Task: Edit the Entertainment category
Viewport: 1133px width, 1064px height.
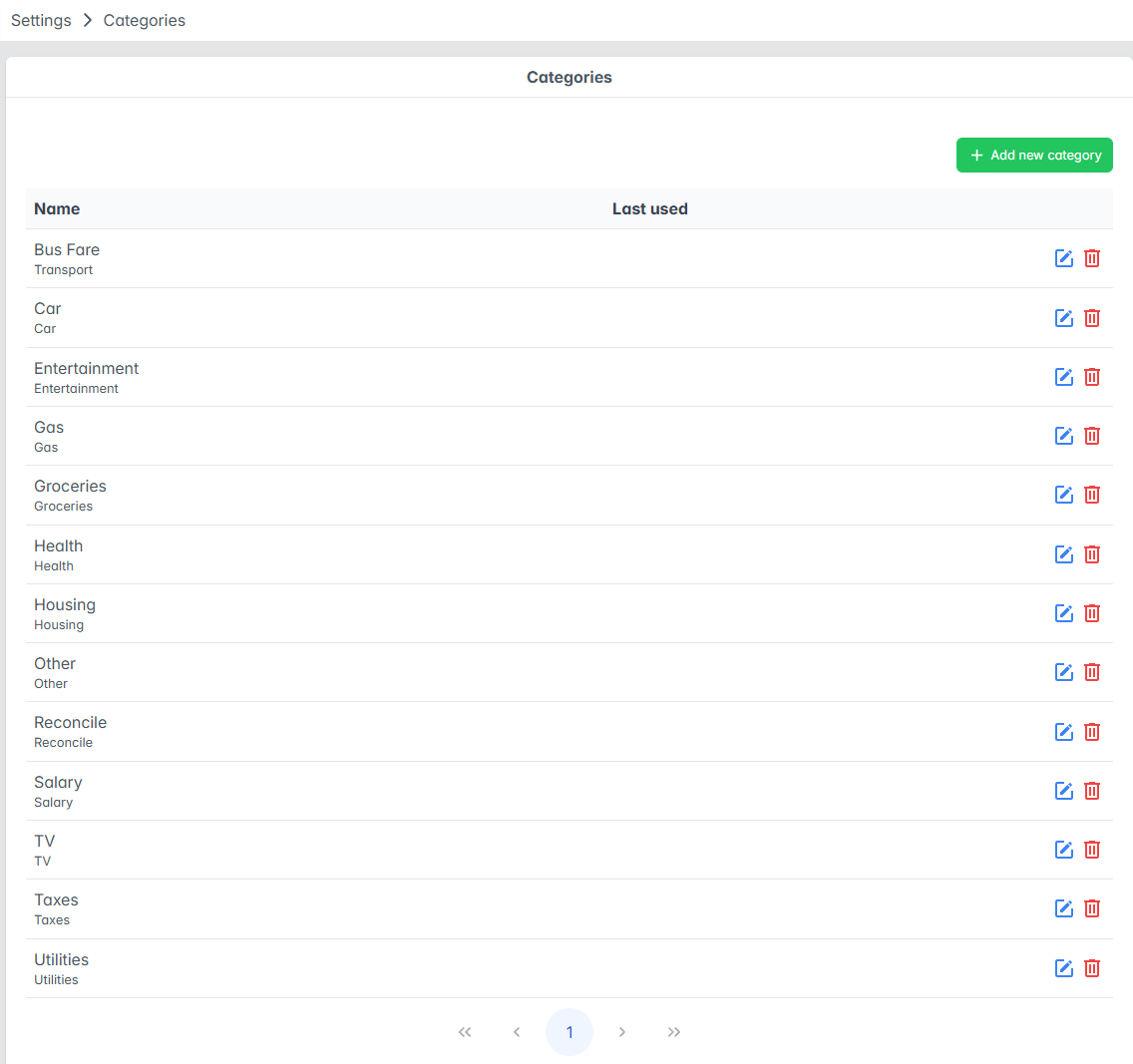Action: tap(1063, 376)
